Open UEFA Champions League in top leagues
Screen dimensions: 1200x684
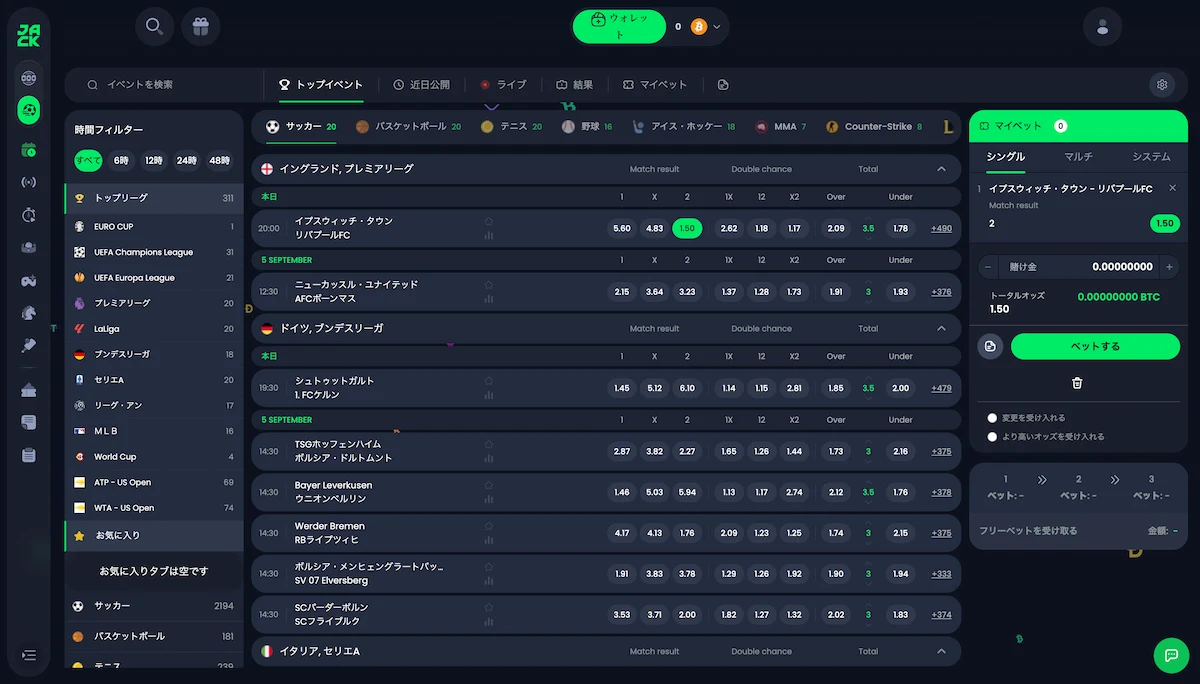click(x=154, y=252)
